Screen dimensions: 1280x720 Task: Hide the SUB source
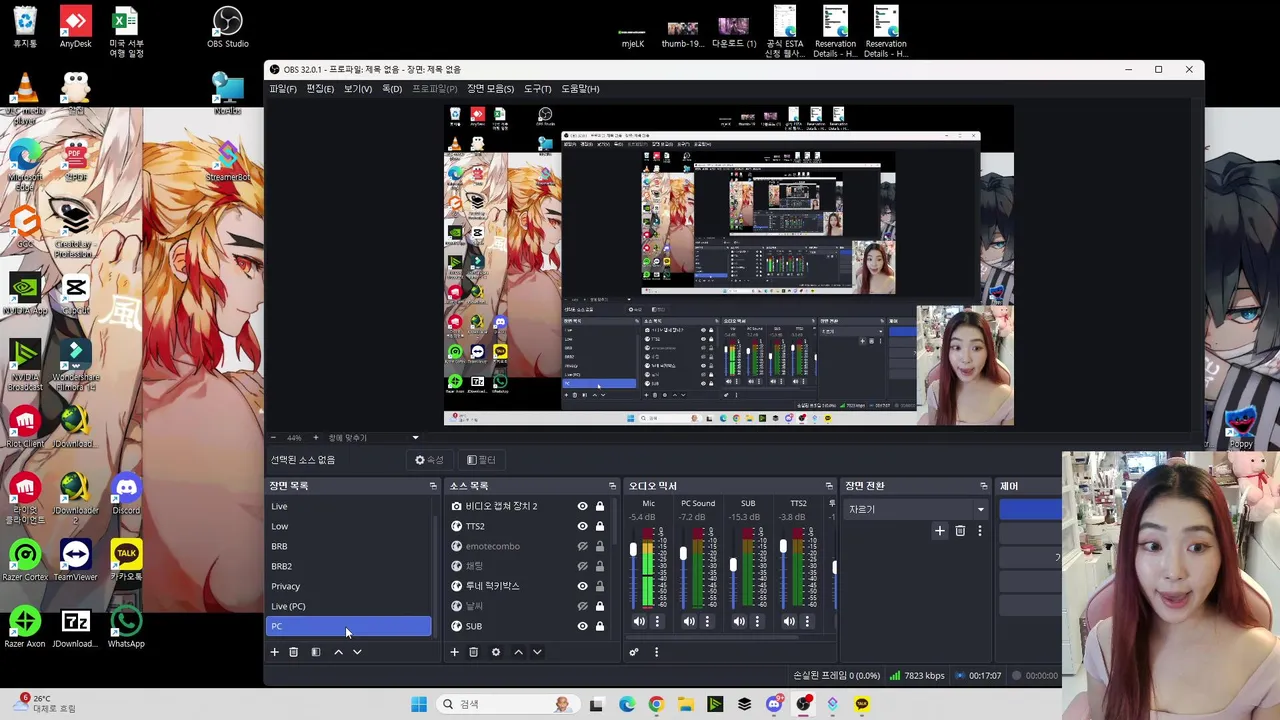coord(582,626)
